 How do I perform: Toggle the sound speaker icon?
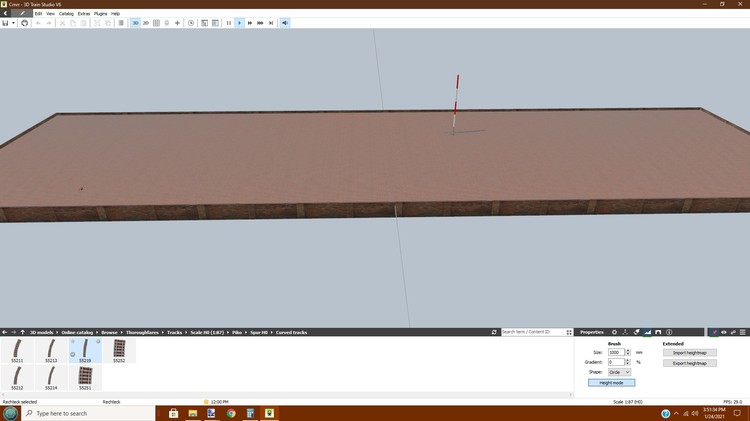(x=285, y=22)
